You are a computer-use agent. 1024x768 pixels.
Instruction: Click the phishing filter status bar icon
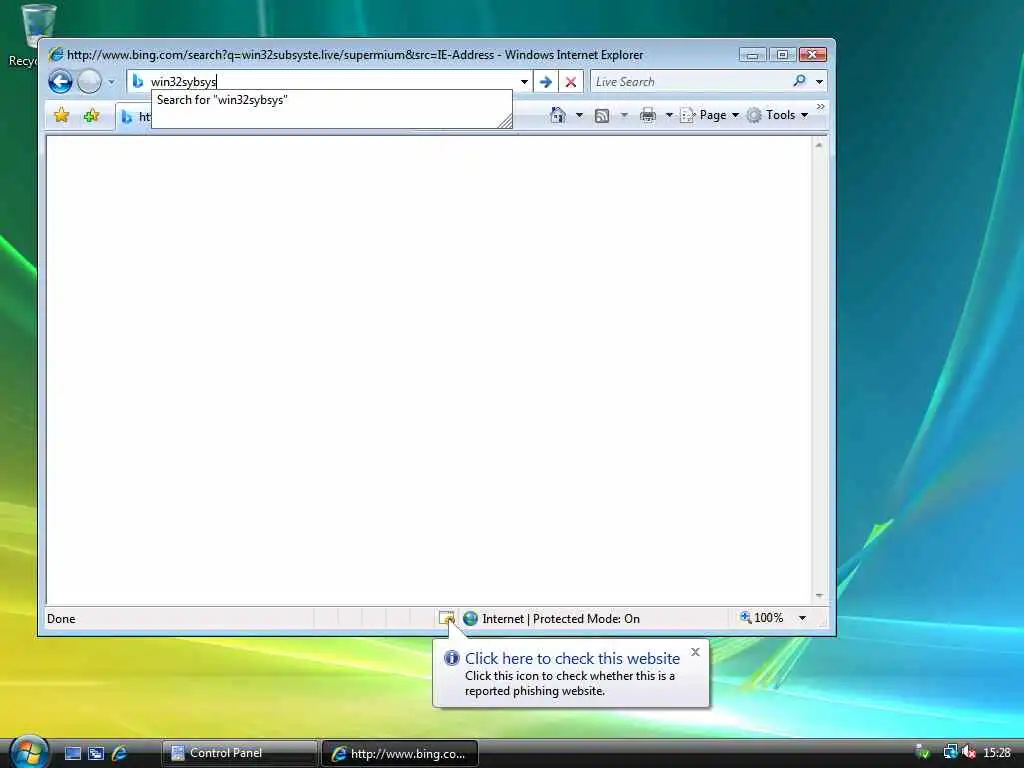tap(447, 618)
